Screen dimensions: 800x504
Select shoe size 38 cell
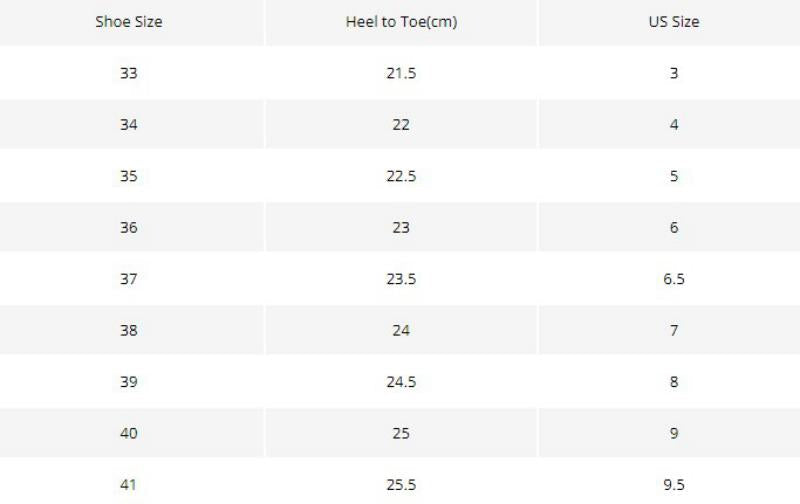(129, 331)
